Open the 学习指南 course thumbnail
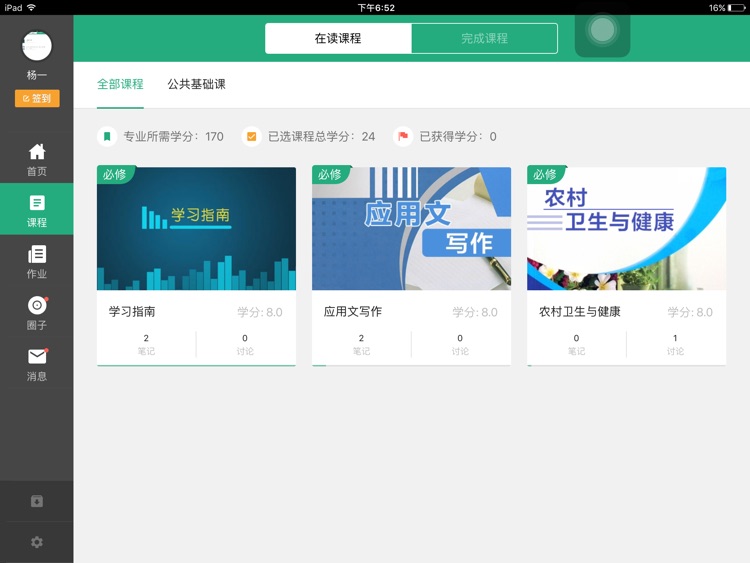The width and height of the screenshot is (750, 563). 196,228
